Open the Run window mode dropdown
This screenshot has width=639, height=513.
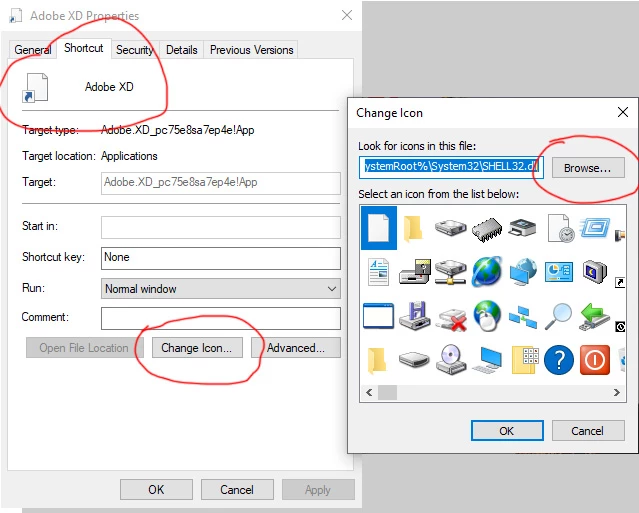220,288
